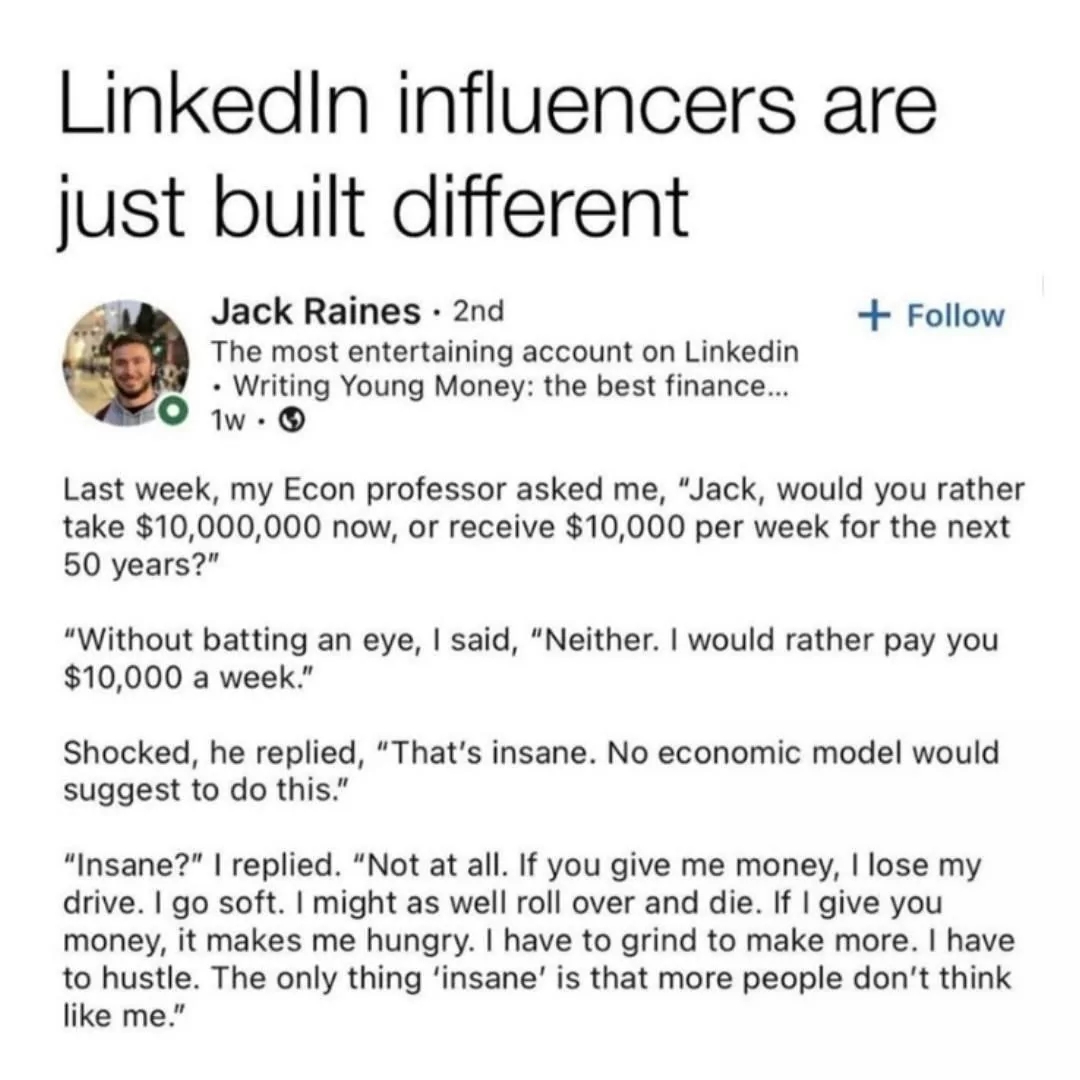
Task: Select the paragraph starting 'Last week, my Econ professor'
Action: pos(543,527)
